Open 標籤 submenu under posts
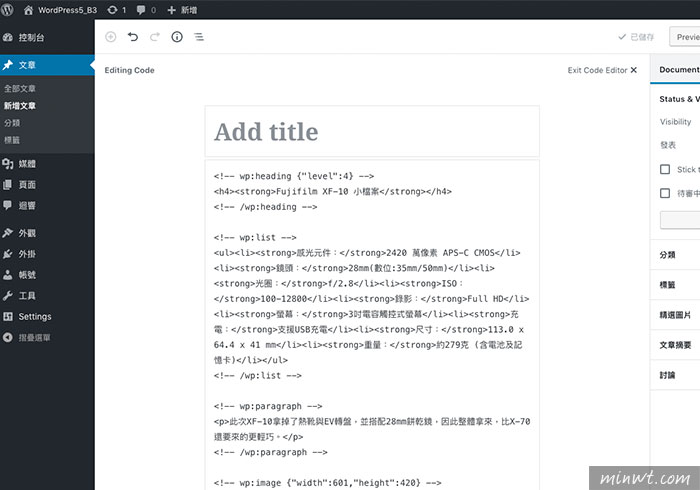The image size is (700, 490). 12,140
